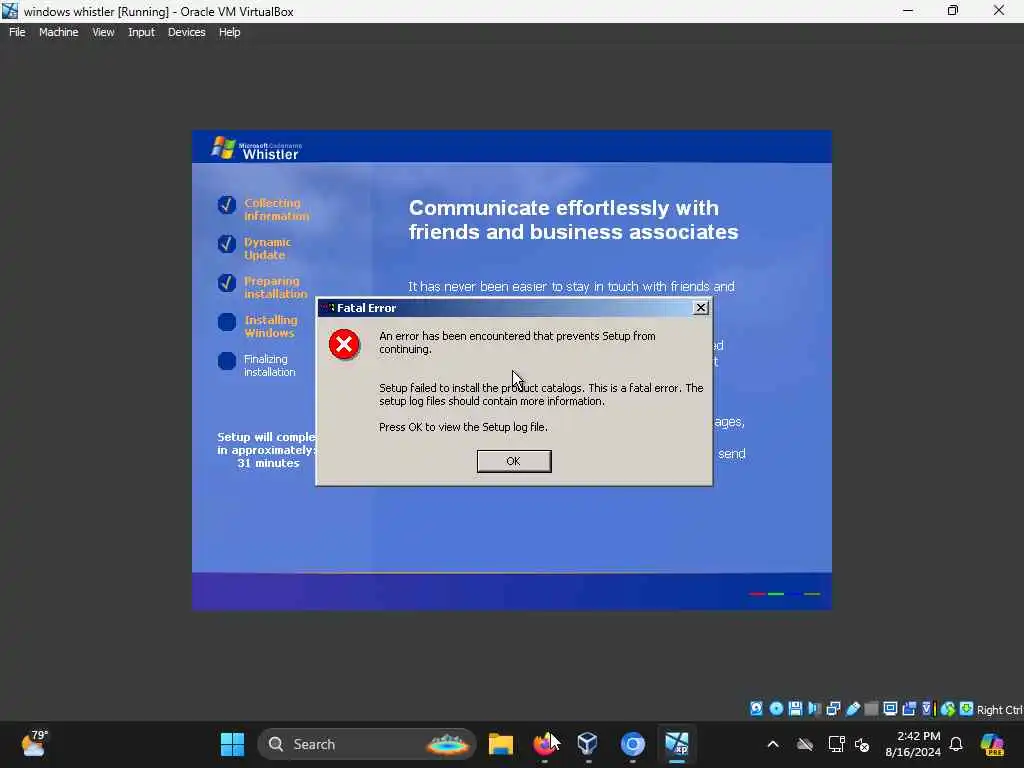Click 'Communicate effortlessly with' heading
1024x768 pixels.
tap(564, 208)
